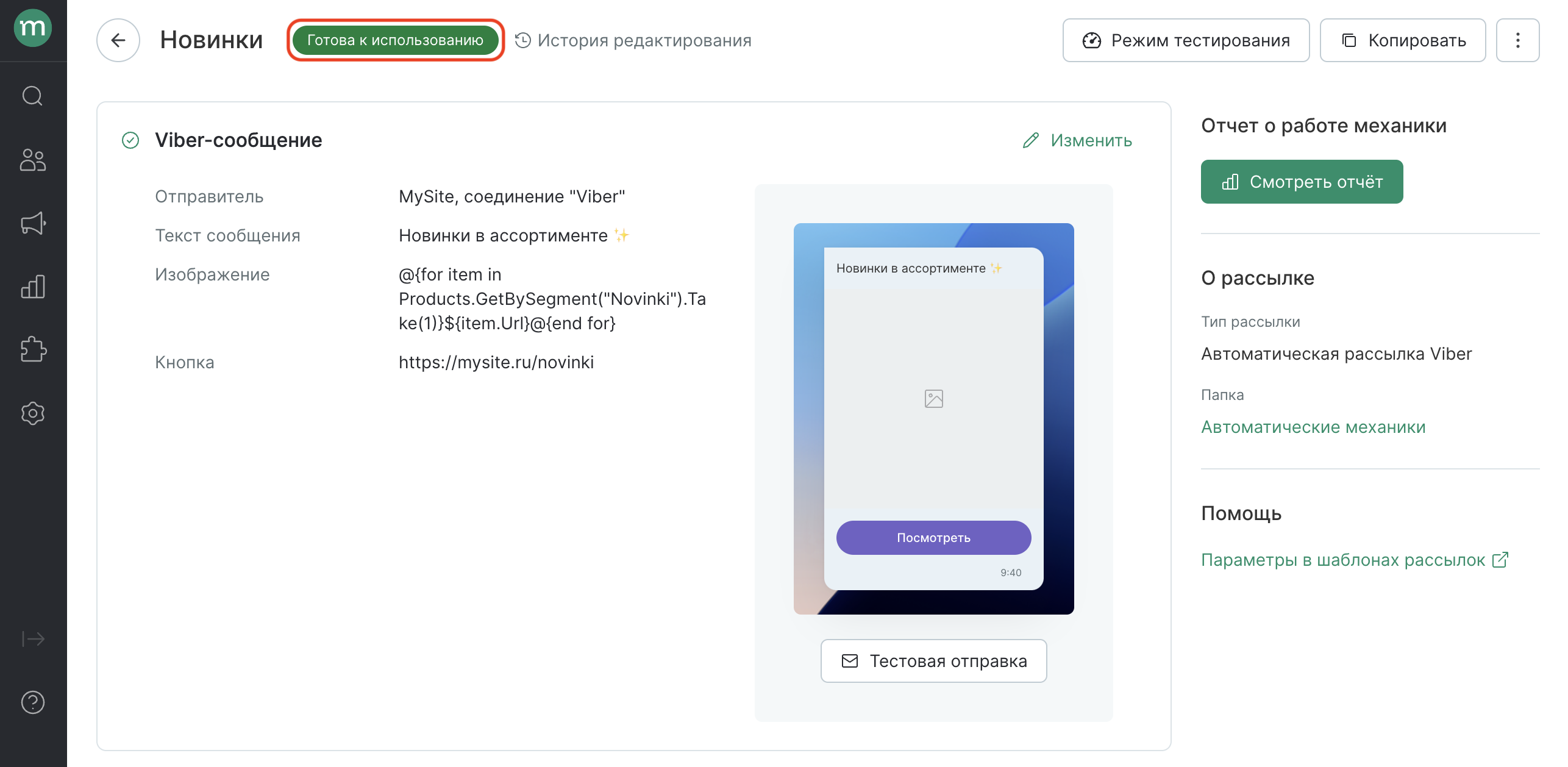
Task: Click the '9:40' timestamp in the preview
Action: pos(1010,573)
